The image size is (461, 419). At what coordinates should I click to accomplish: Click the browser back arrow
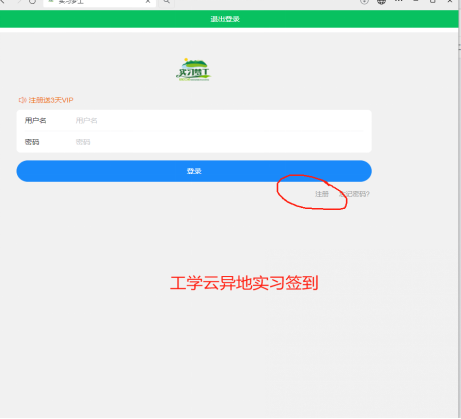click(x=2, y=1)
